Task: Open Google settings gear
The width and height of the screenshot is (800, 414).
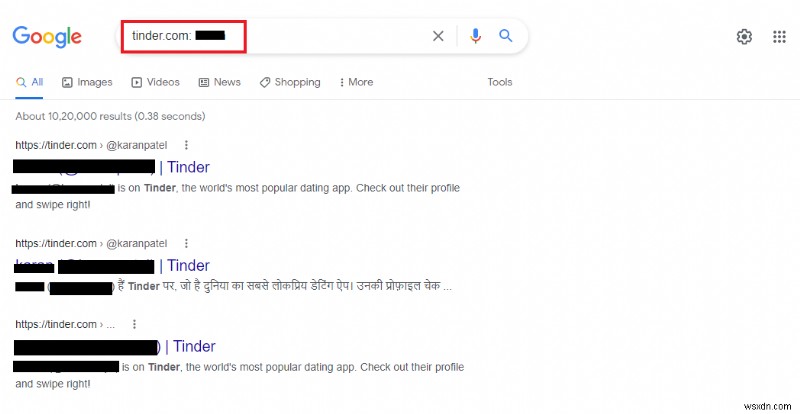Action: (x=744, y=37)
